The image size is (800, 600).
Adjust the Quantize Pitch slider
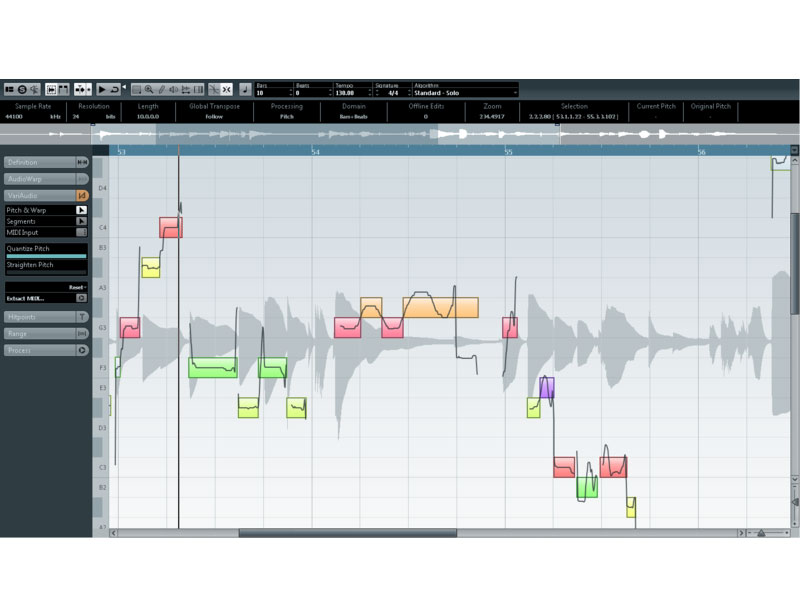coord(46,255)
